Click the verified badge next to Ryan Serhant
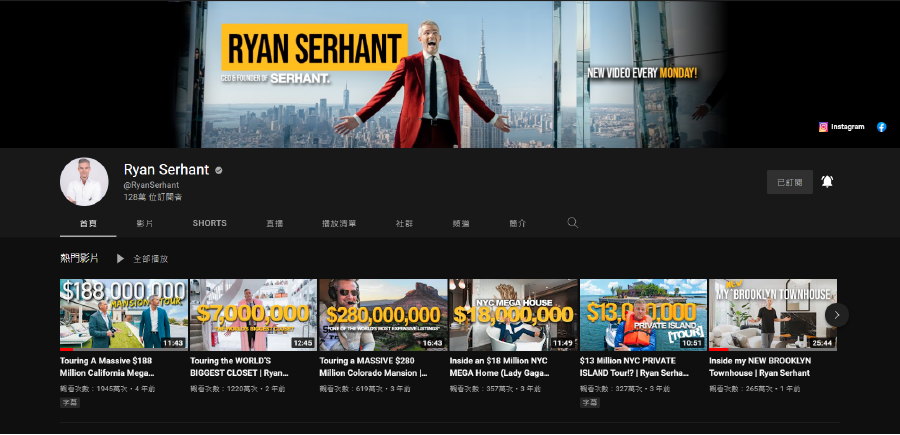Screen dimensions: 900x435 219,170
